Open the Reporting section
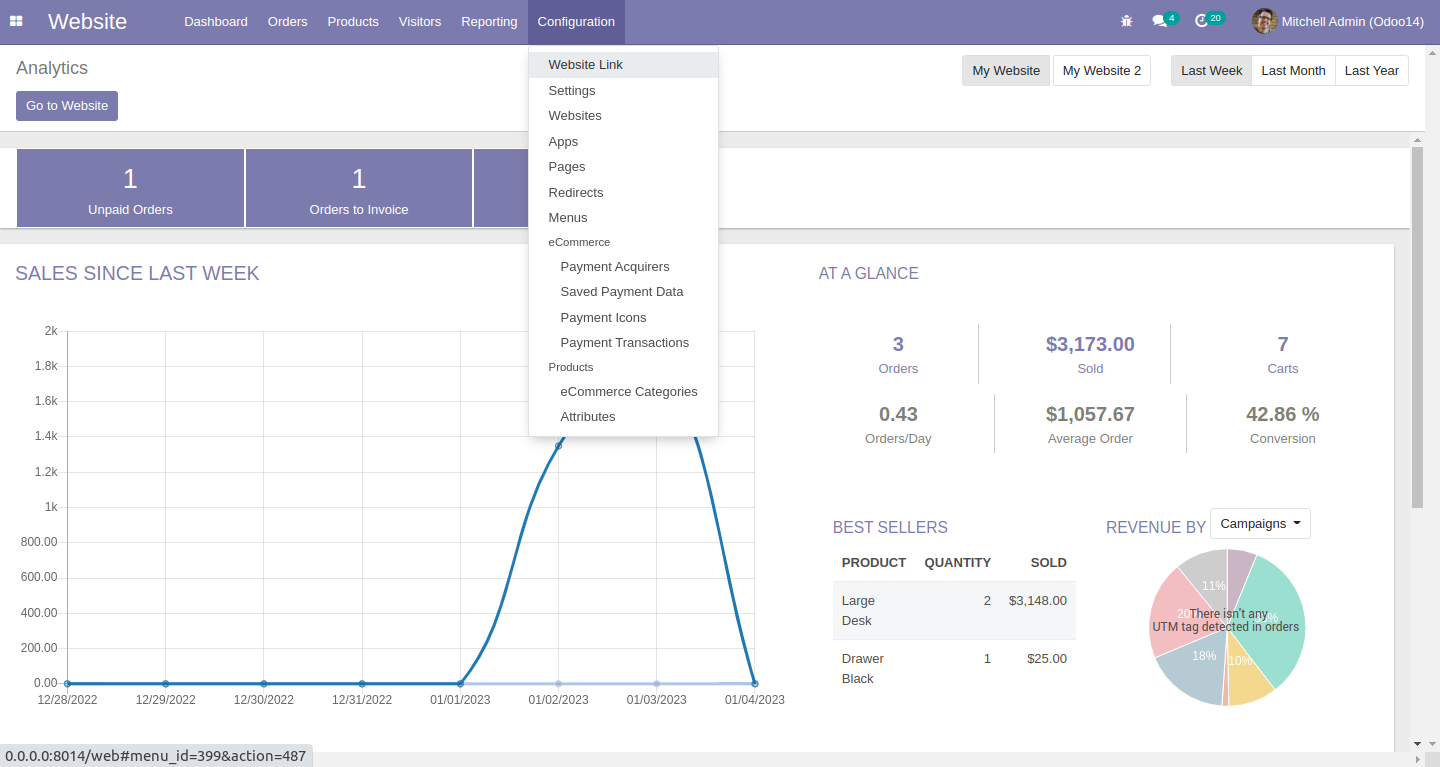This screenshot has height=767, width=1440. pyautogui.click(x=488, y=21)
